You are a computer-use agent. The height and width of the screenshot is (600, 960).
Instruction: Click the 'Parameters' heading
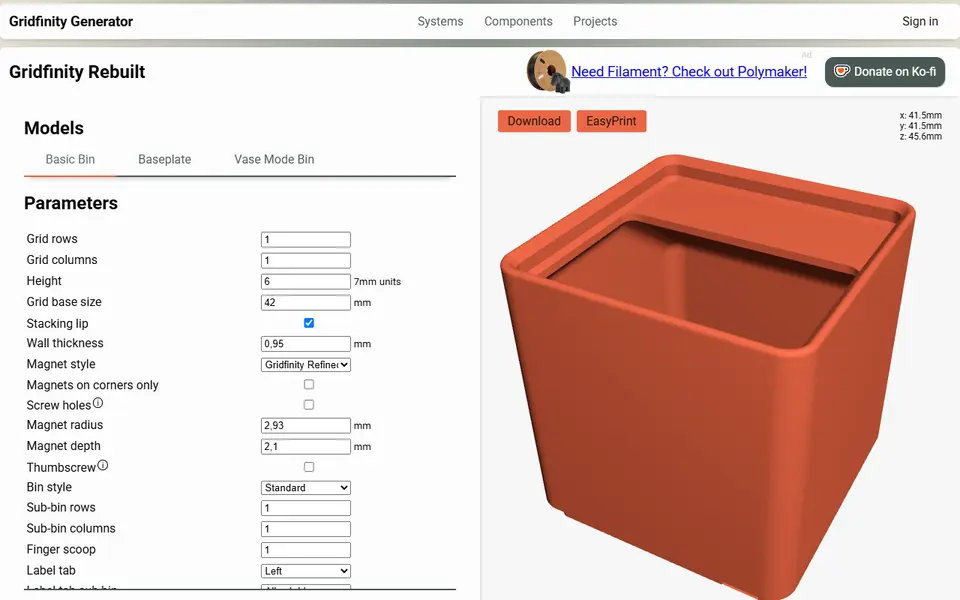click(71, 203)
